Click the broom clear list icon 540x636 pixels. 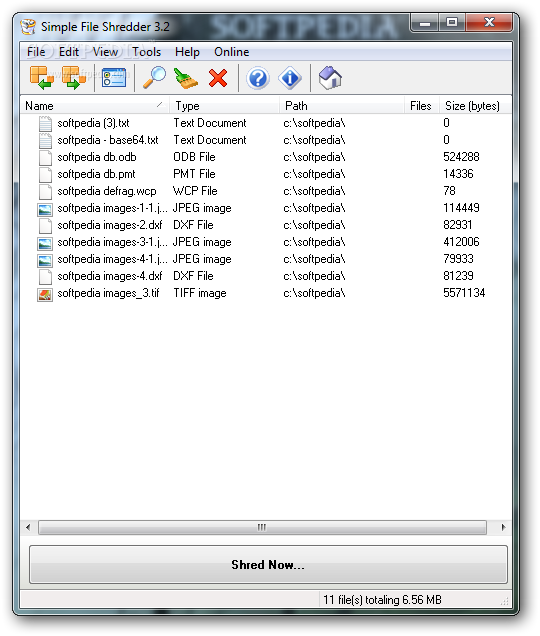[186, 78]
